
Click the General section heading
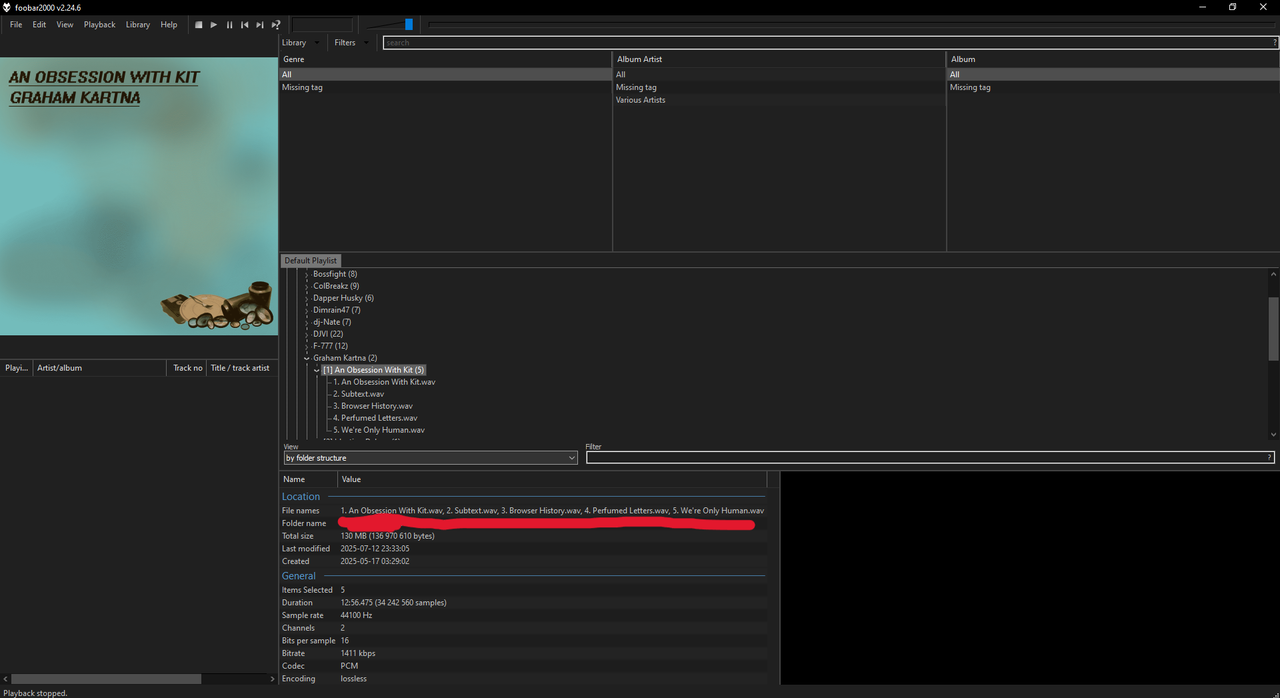[x=298, y=576]
